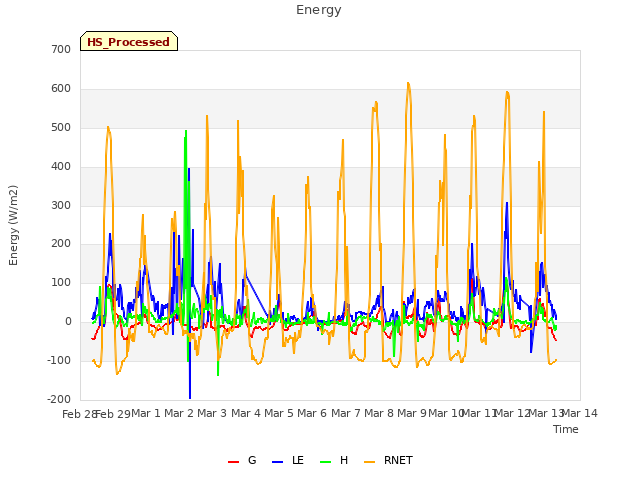Toggle the RNET series legend entry

[389, 460]
